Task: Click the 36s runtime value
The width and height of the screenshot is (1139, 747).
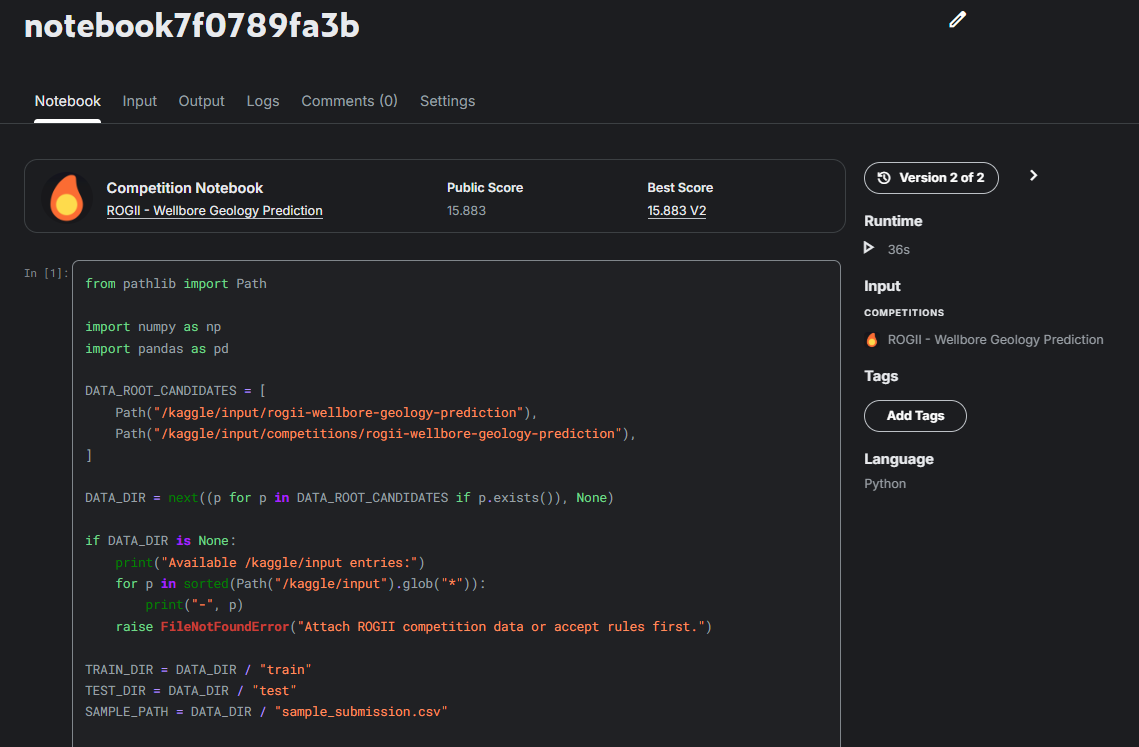Action: pos(899,249)
